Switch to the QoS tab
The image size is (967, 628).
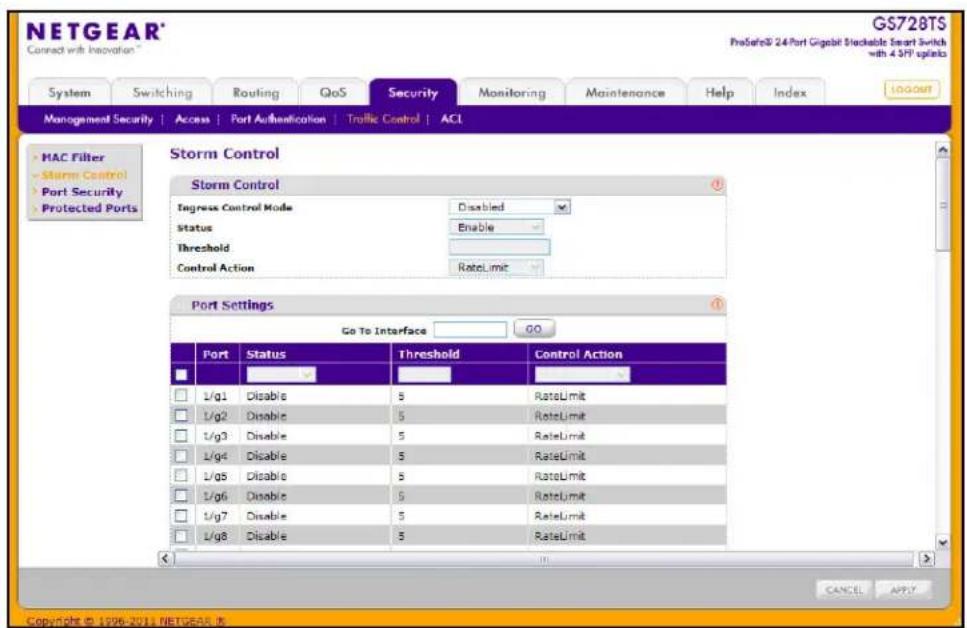(333, 93)
